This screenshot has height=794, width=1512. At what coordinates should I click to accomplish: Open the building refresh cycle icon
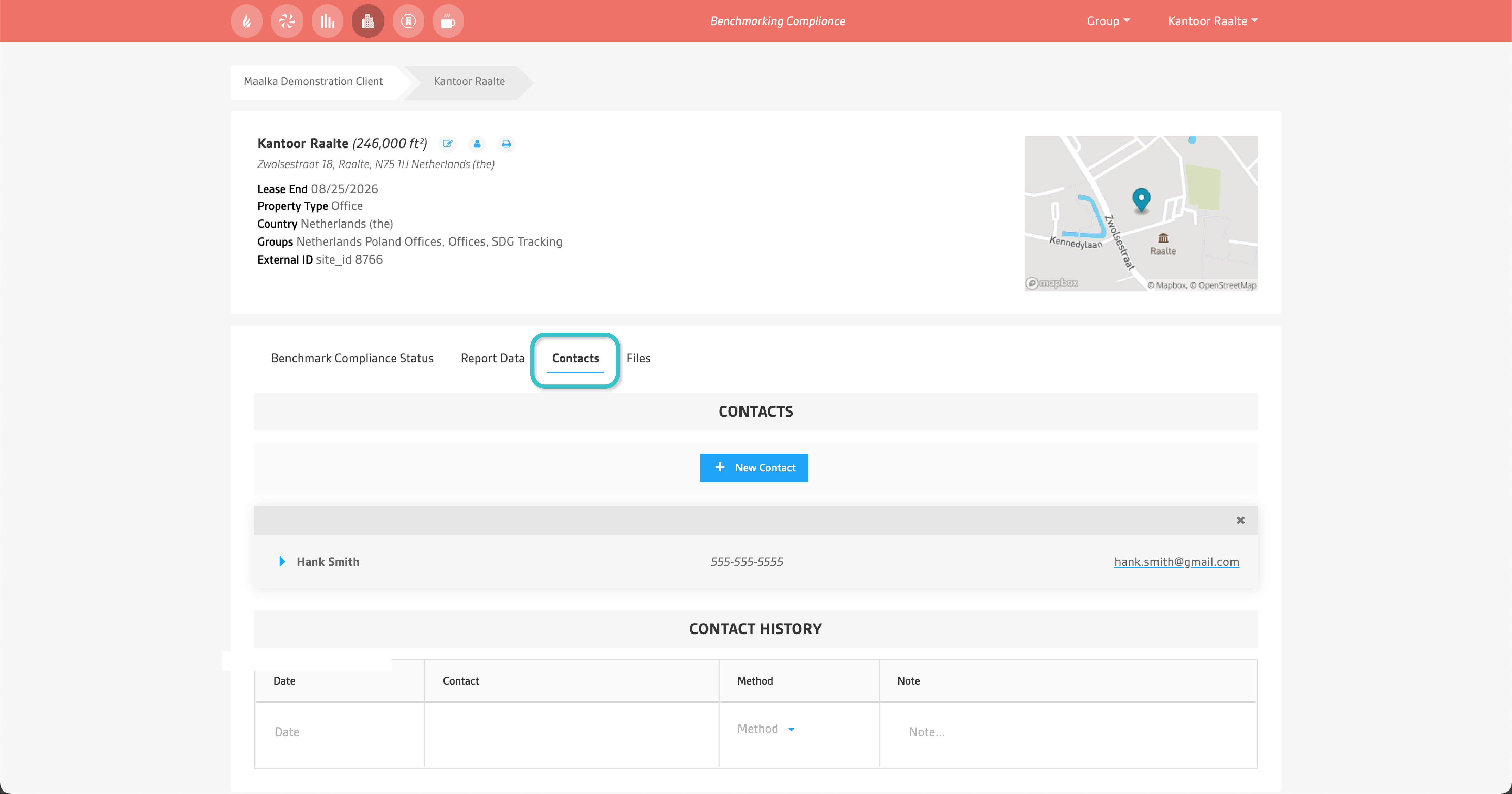click(x=408, y=21)
